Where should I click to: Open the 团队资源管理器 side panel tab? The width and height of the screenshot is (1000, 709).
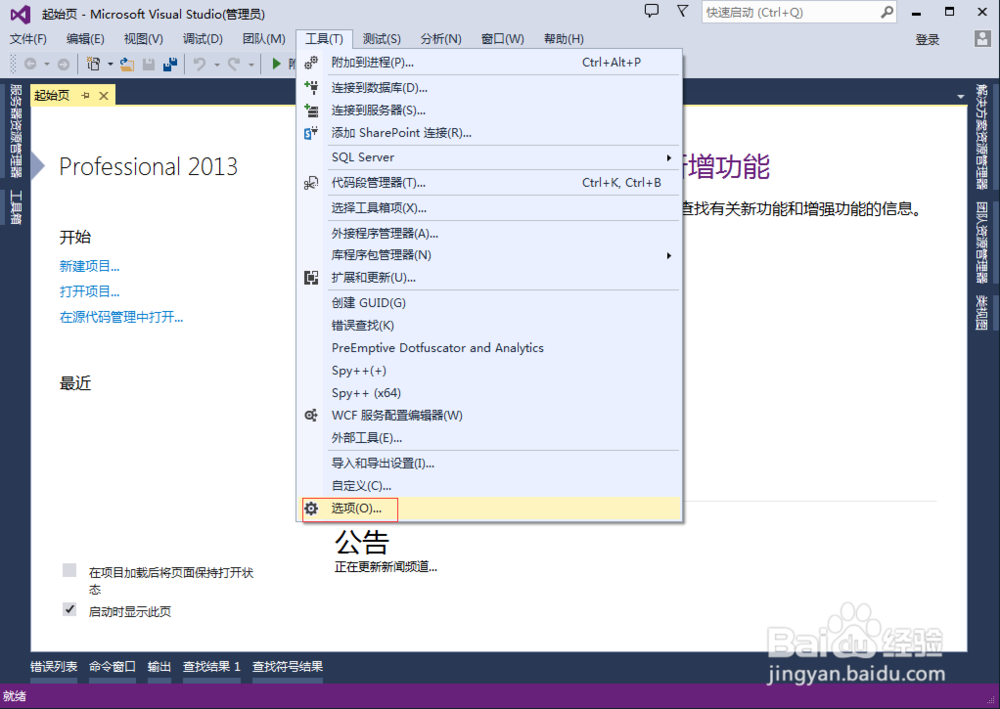click(x=982, y=242)
